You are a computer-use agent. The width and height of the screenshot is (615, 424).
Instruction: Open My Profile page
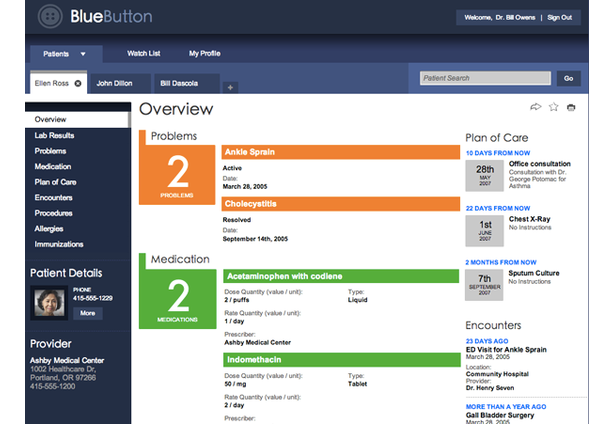[x=205, y=53]
